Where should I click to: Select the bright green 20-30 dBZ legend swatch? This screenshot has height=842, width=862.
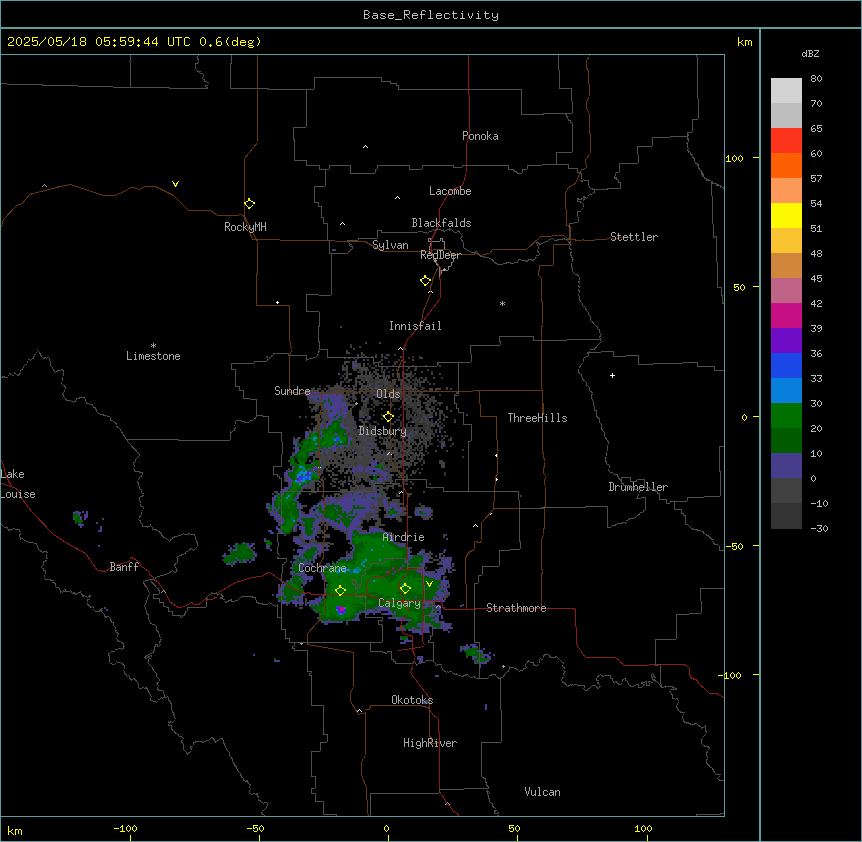coord(786,416)
